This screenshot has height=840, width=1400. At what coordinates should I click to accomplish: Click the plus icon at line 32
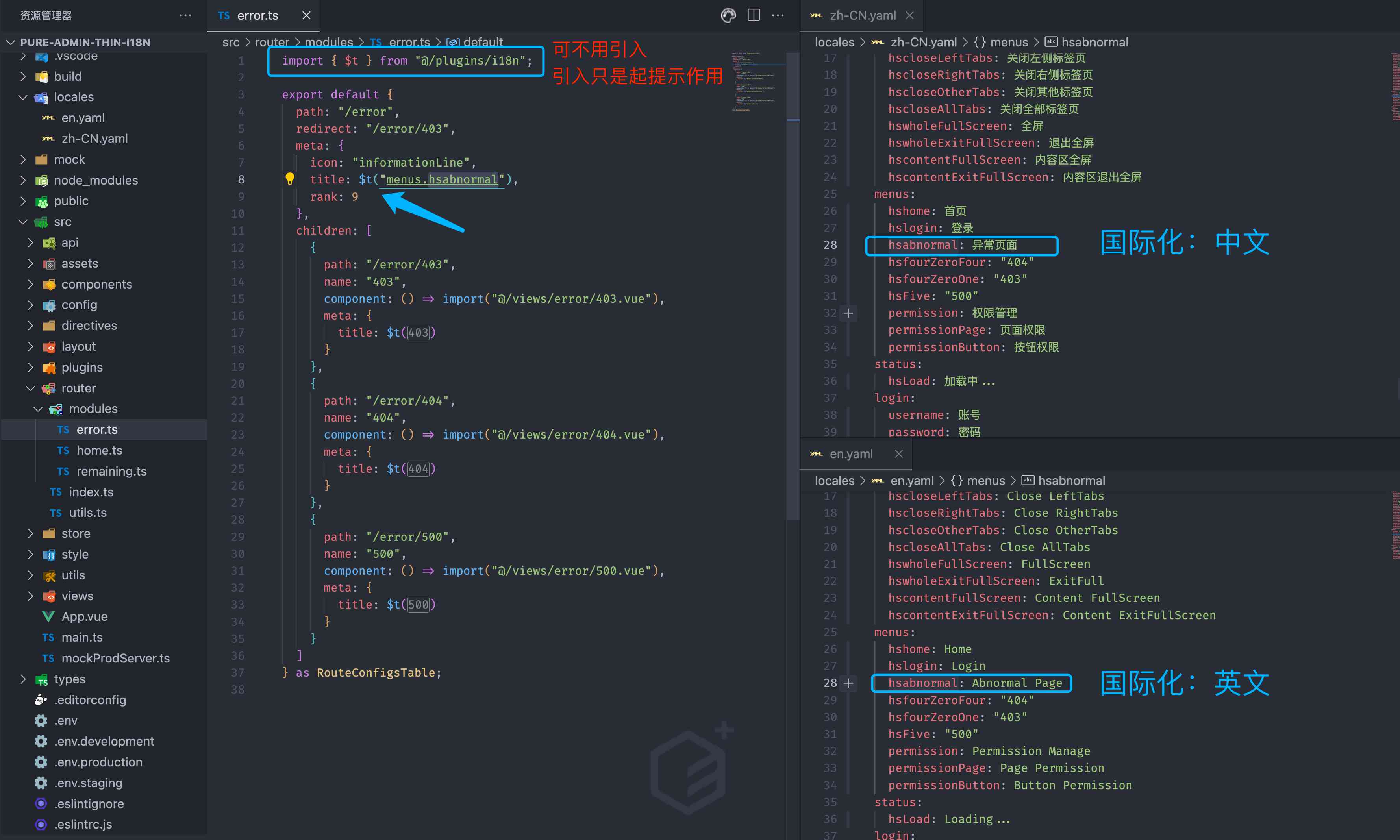point(848,313)
